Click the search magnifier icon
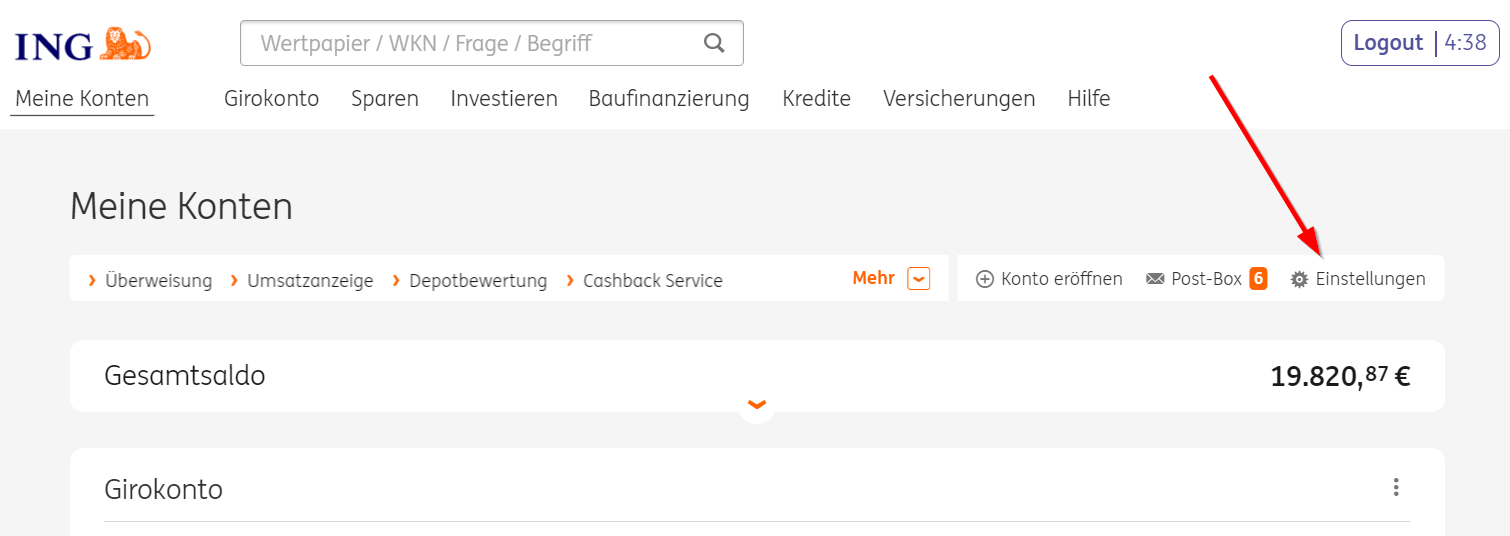1510x536 pixels. coord(714,43)
